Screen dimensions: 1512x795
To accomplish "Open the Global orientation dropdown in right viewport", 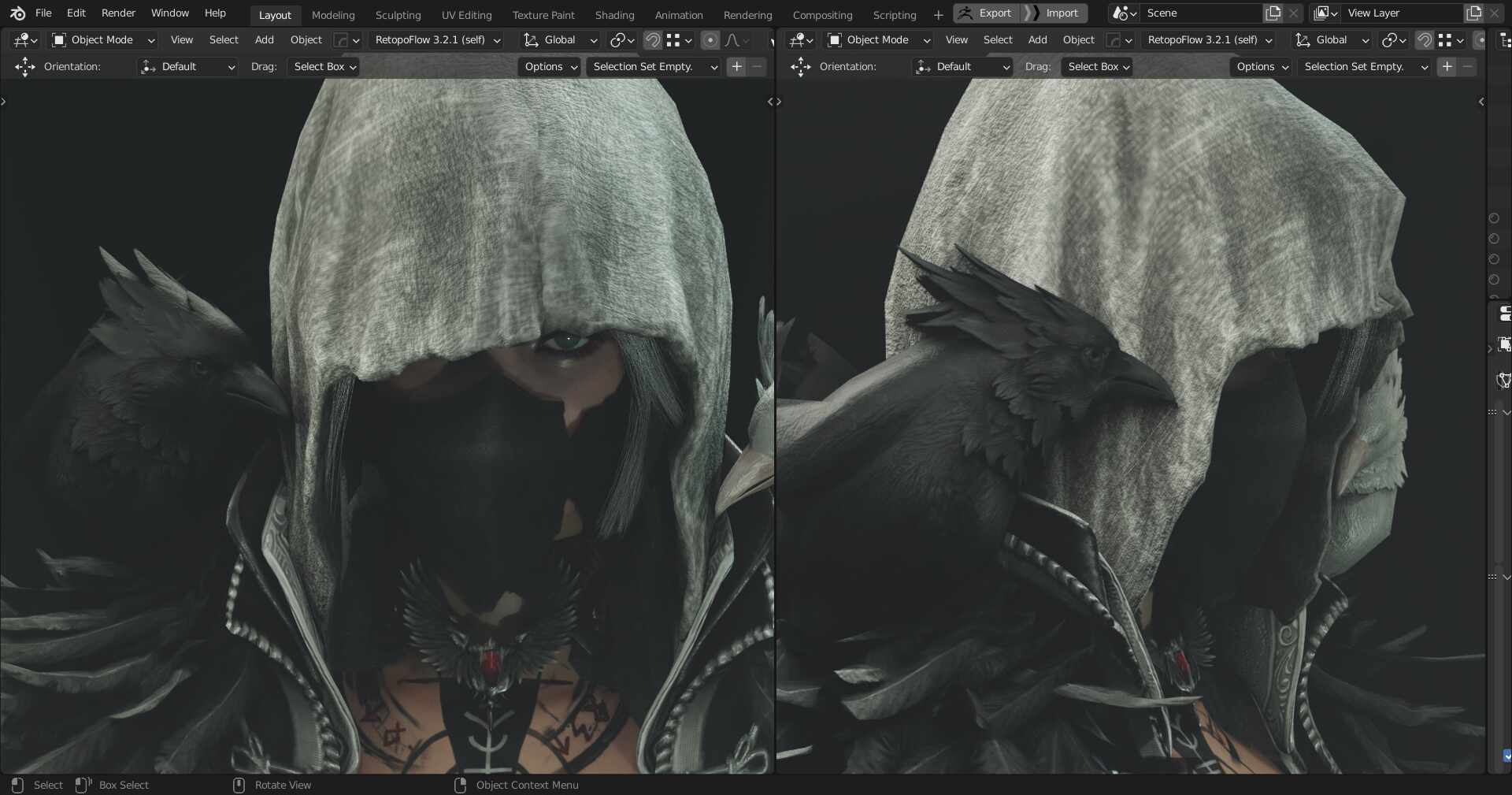I will point(1332,40).
